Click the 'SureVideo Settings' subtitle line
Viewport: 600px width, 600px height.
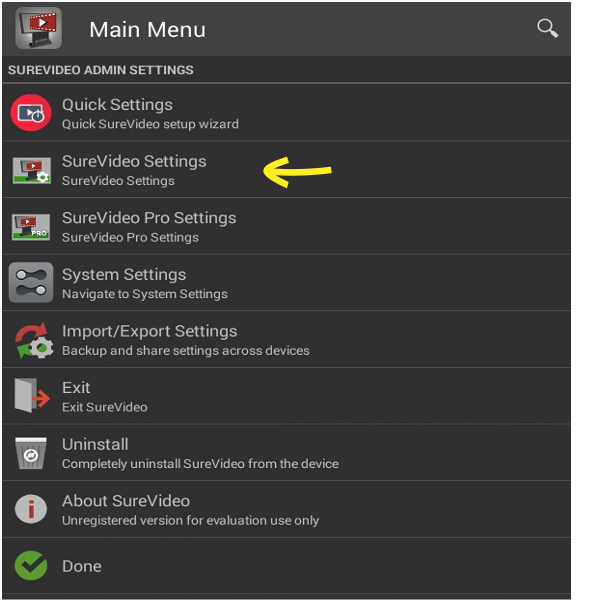tap(118, 181)
